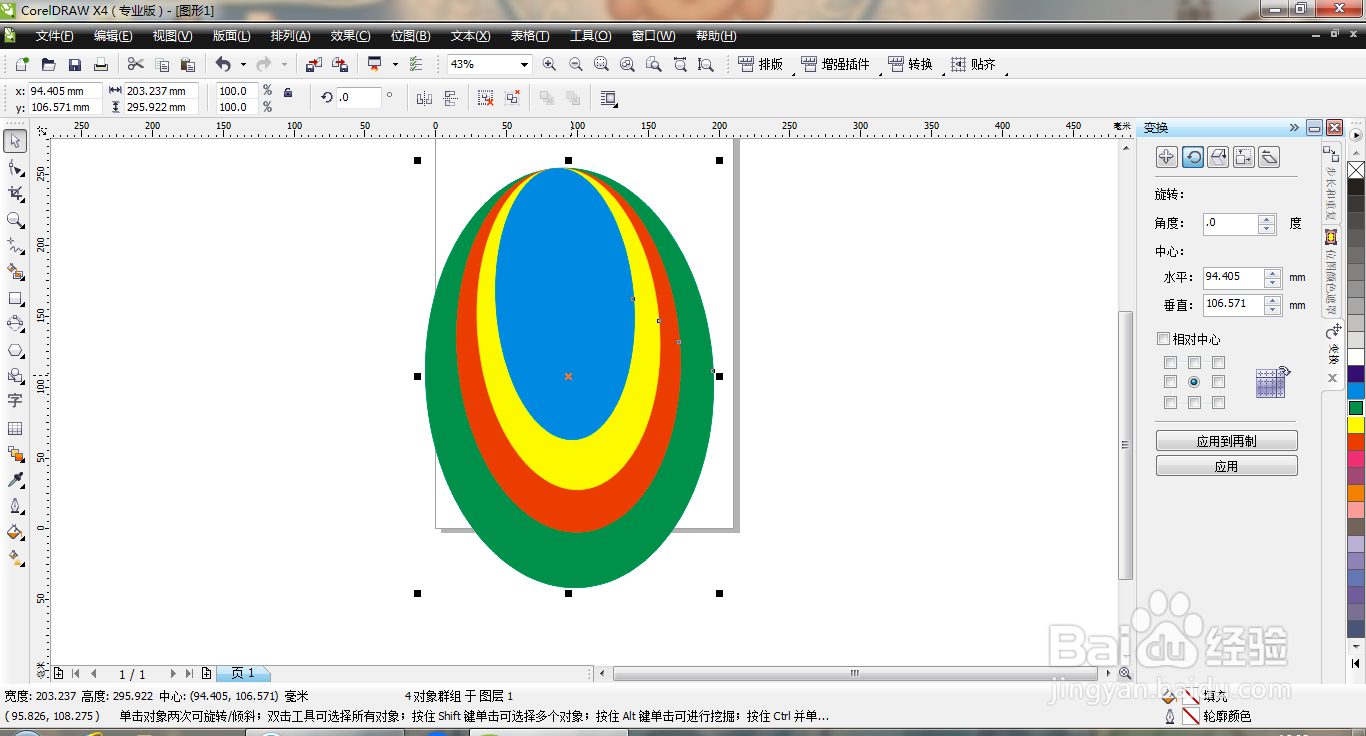1366x736 pixels.
Task: Expand the application launcher dropdown arrow
Action: pos(394,64)
